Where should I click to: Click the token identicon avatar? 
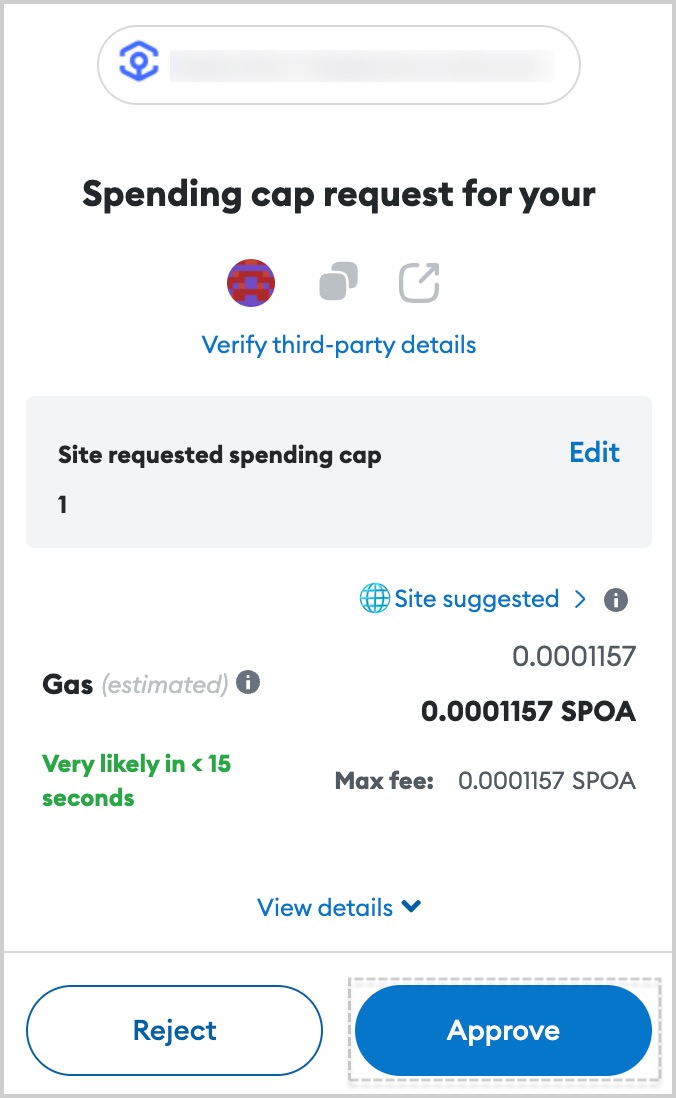pyautogui.click(x=251, y=283)
